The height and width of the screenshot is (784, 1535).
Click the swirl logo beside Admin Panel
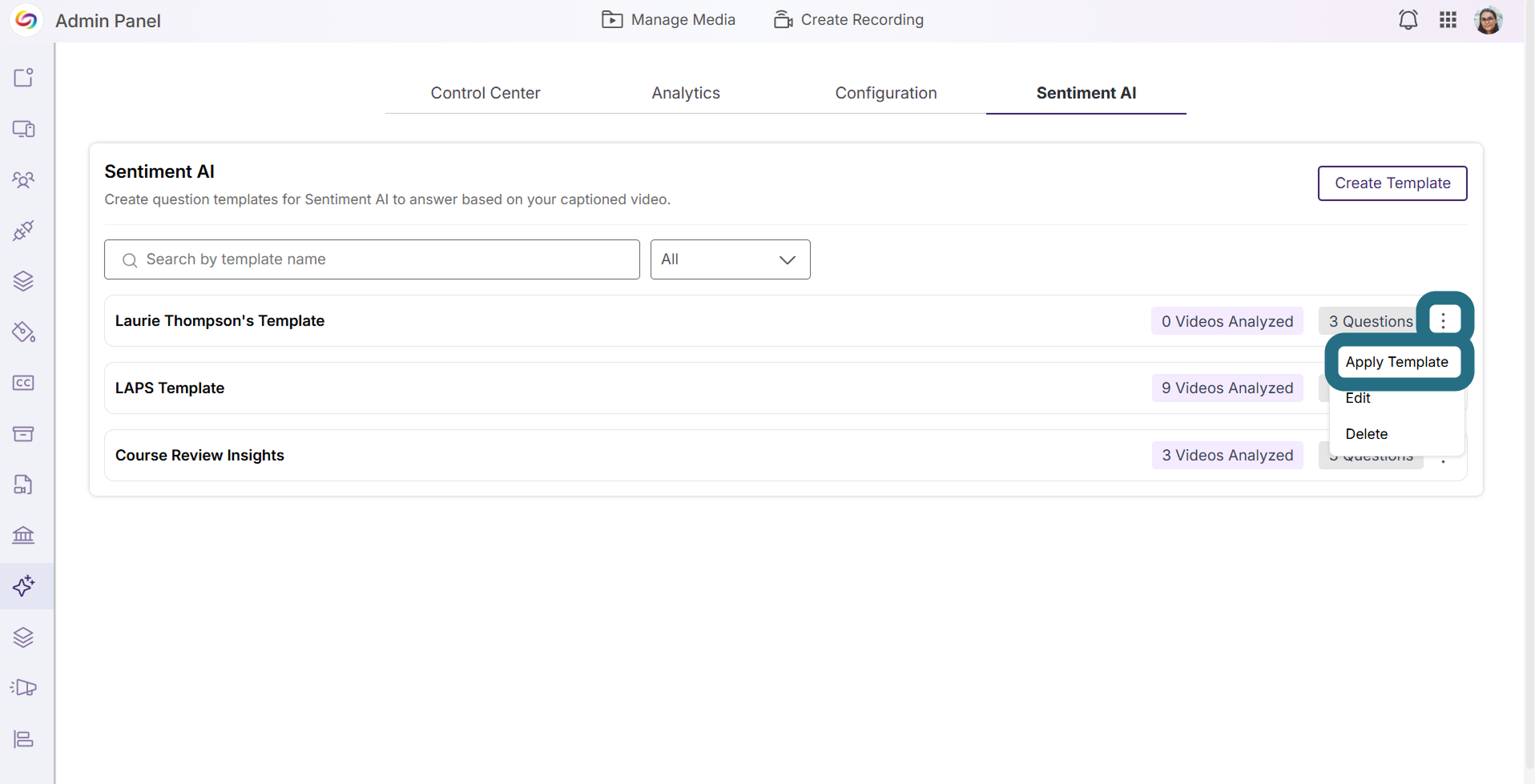click(26, 20)
